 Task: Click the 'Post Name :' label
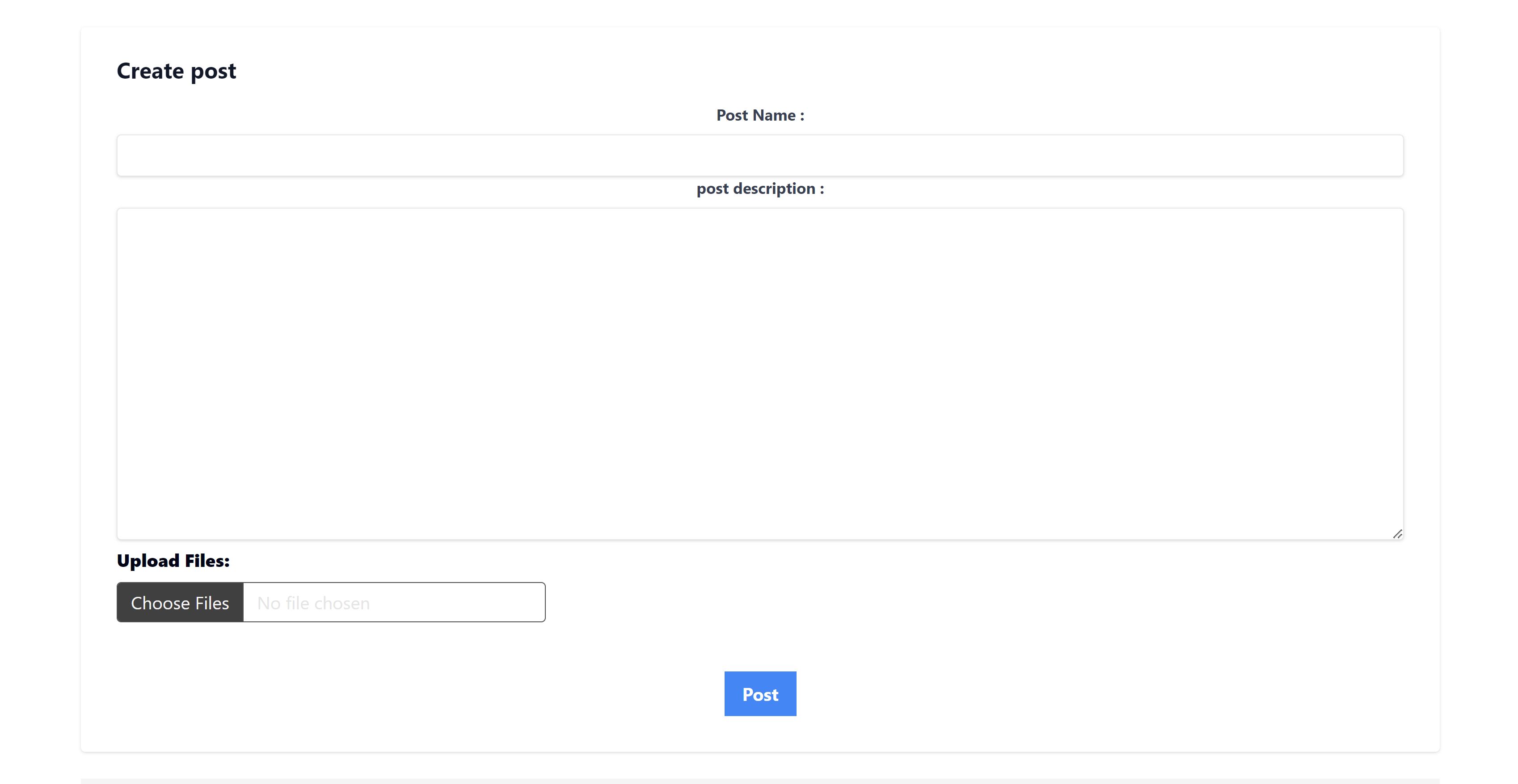click(759, 115)
